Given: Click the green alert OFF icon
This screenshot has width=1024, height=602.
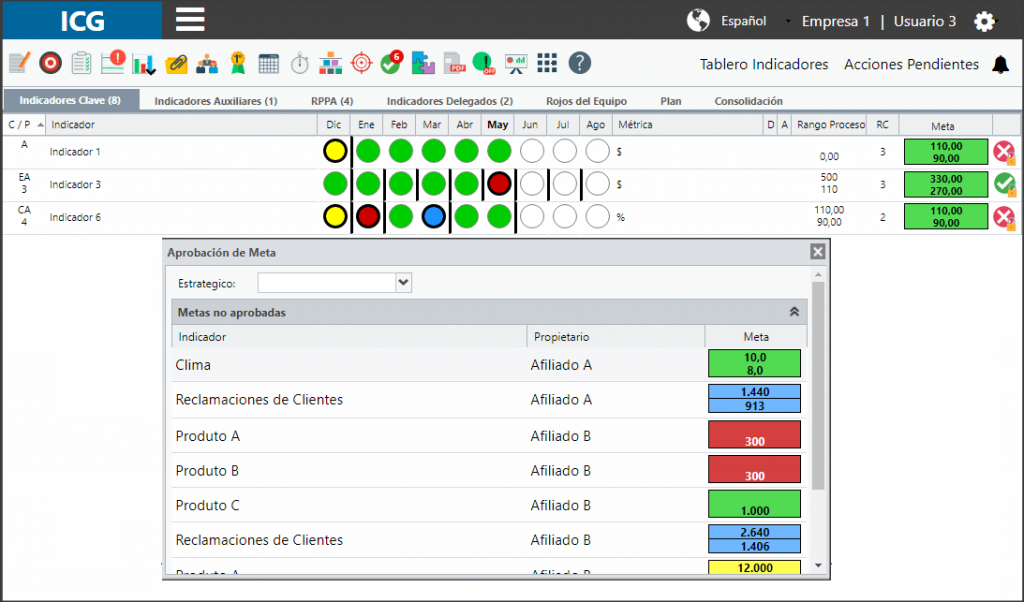Looking at the screenshot, I should coord(484,63).
